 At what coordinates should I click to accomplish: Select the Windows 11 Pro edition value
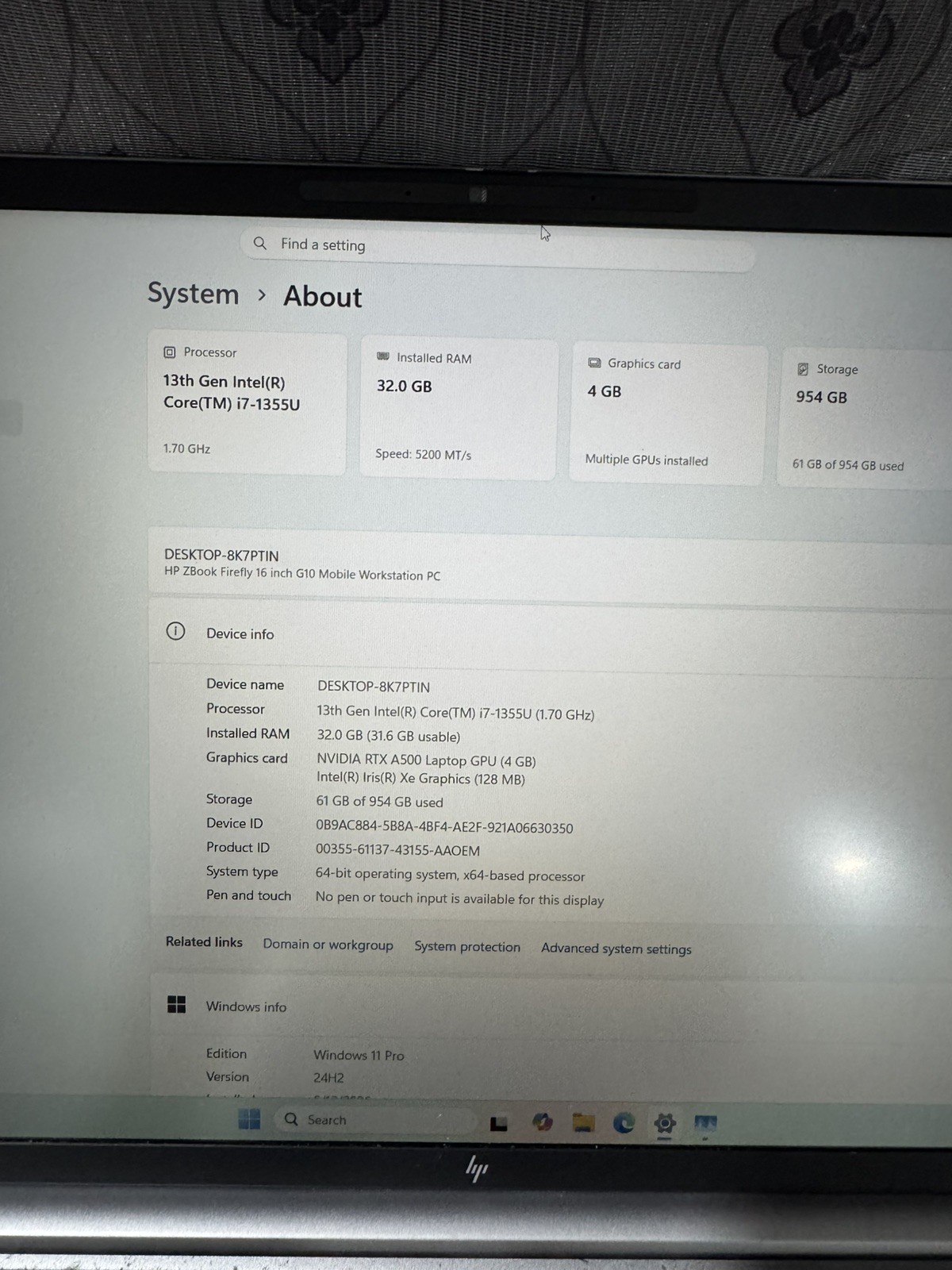(359, 1055)
